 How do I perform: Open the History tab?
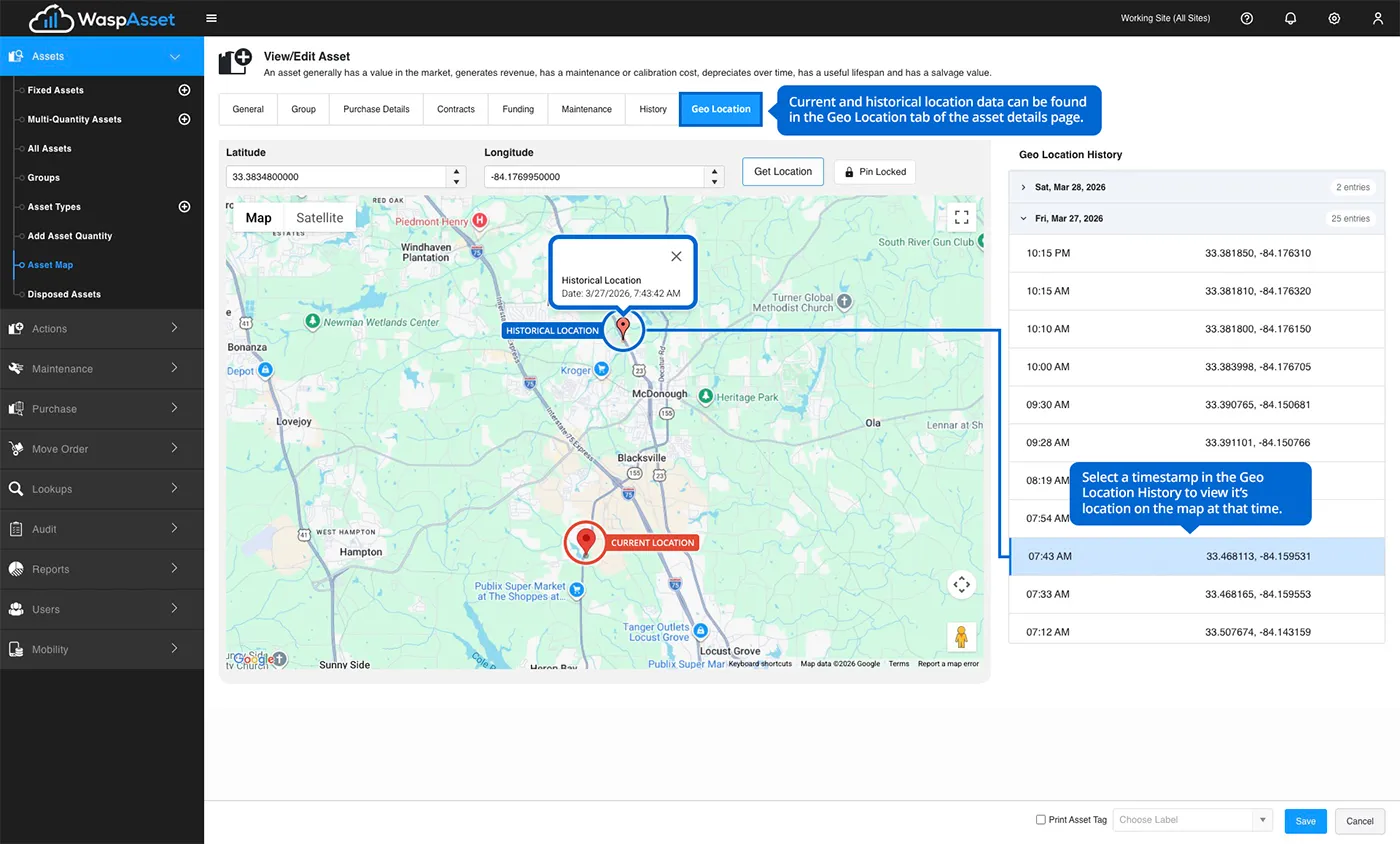pos(652,109)
